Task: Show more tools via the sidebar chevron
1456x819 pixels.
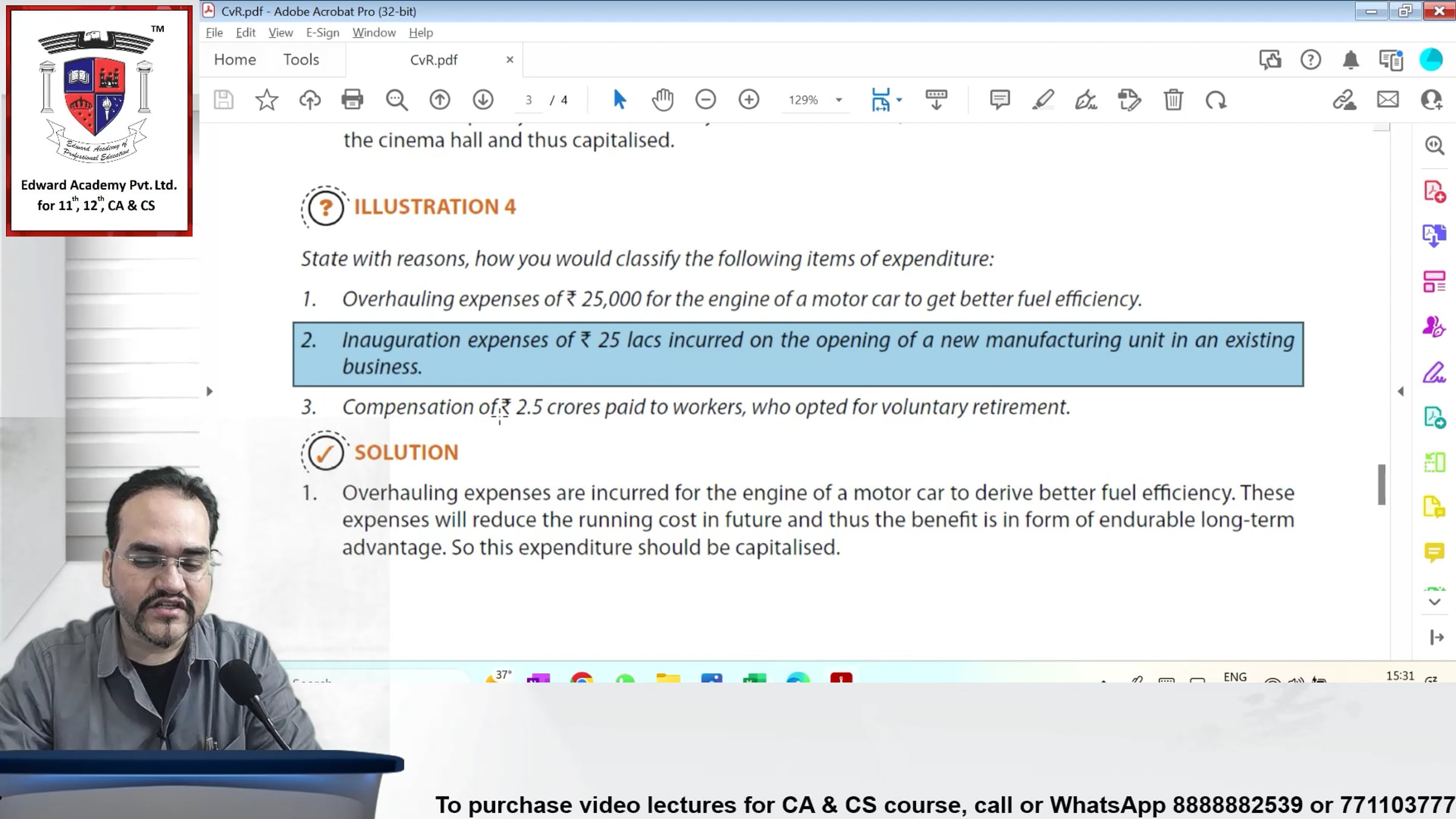Action: [x=1434, y=602]
